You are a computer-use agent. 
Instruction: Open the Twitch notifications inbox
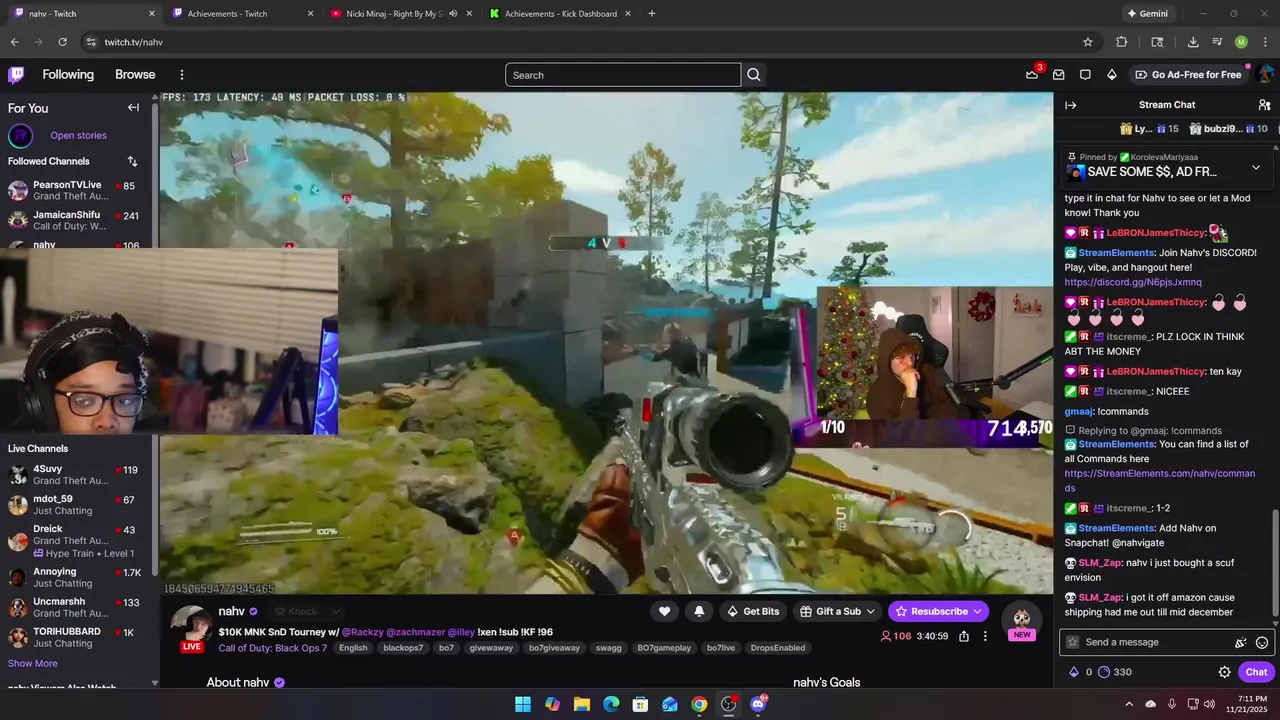click(x=1058, y=75)
